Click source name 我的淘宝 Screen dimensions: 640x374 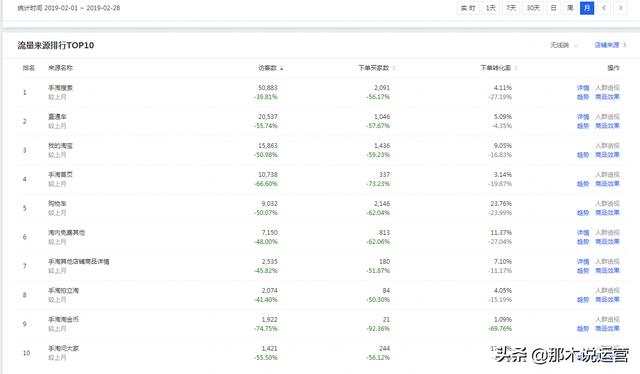point(60,146)
